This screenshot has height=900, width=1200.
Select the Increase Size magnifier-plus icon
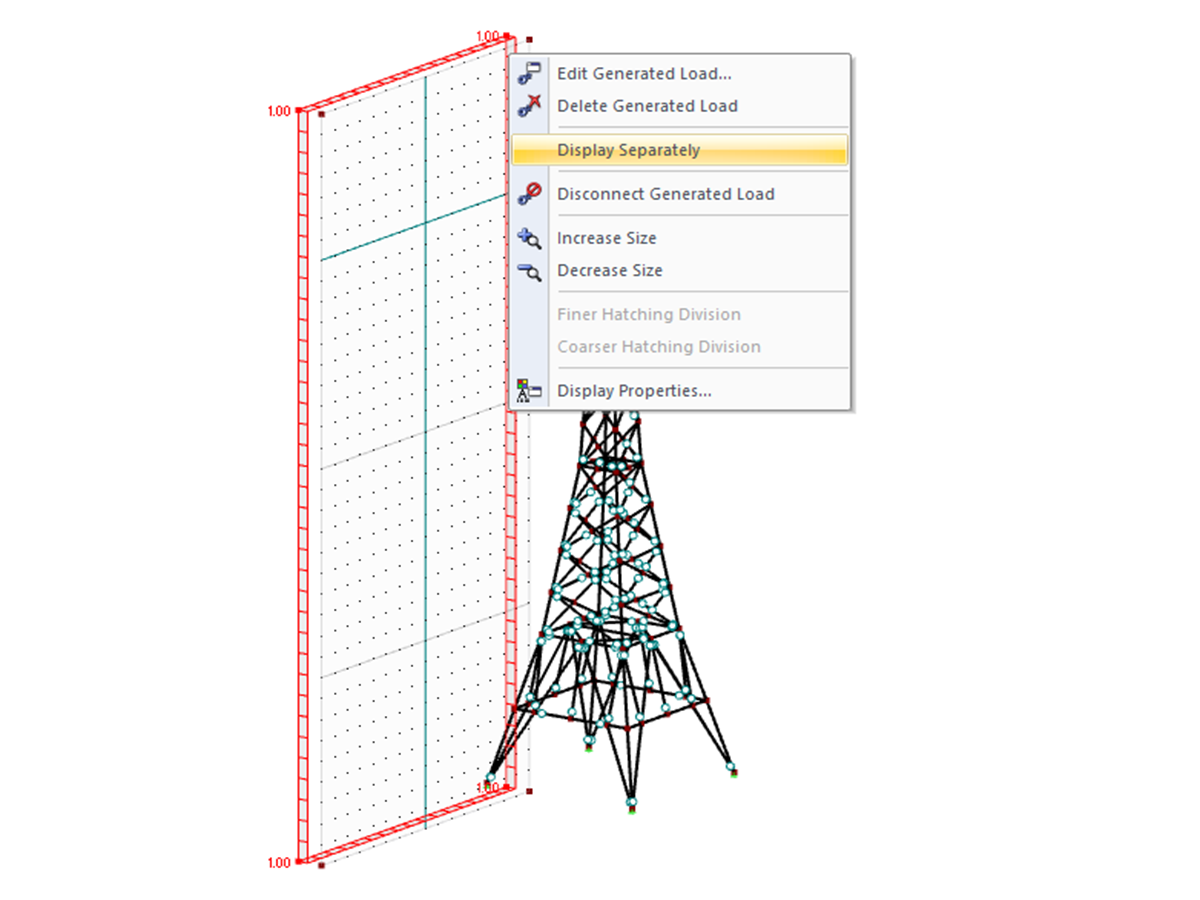529,238
